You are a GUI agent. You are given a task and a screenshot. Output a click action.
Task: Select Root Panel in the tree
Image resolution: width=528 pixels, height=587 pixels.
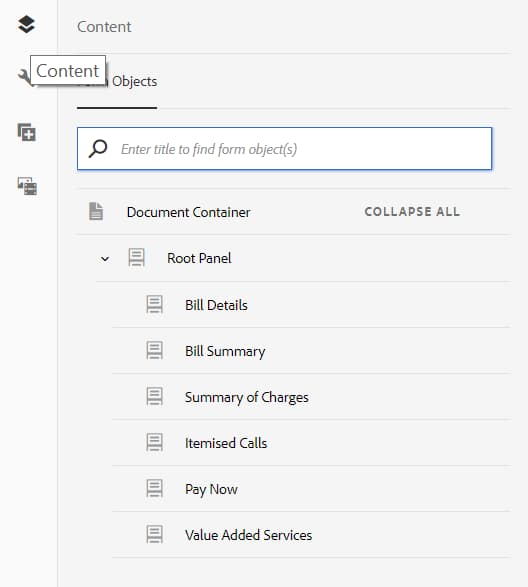303,258
